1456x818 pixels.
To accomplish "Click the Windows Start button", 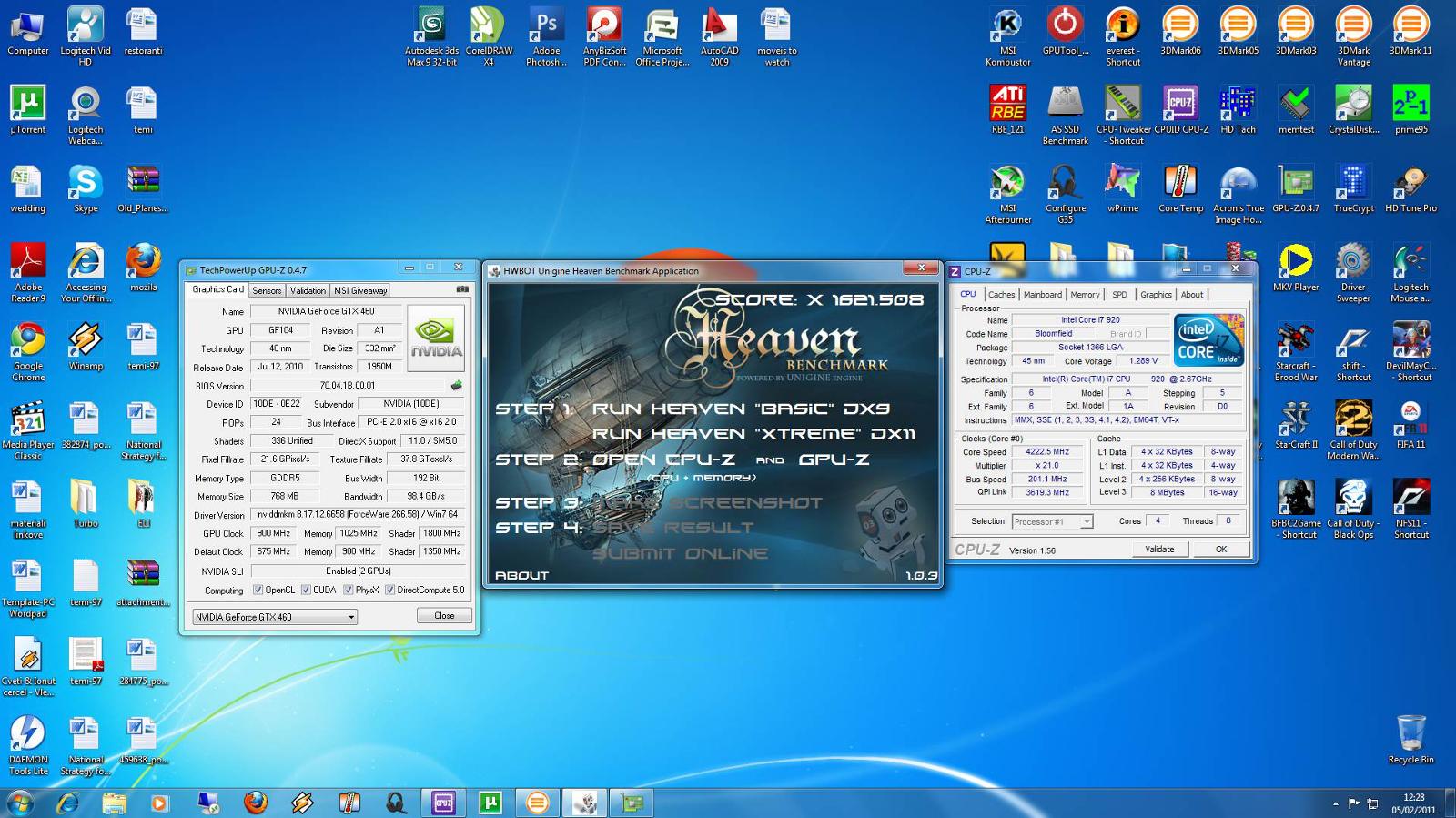I will click(20, 803).
